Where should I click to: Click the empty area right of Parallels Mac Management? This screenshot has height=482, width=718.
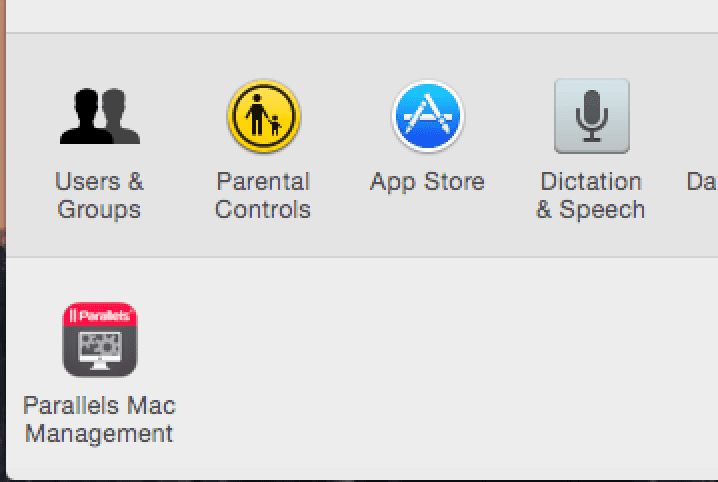[435, 366]
